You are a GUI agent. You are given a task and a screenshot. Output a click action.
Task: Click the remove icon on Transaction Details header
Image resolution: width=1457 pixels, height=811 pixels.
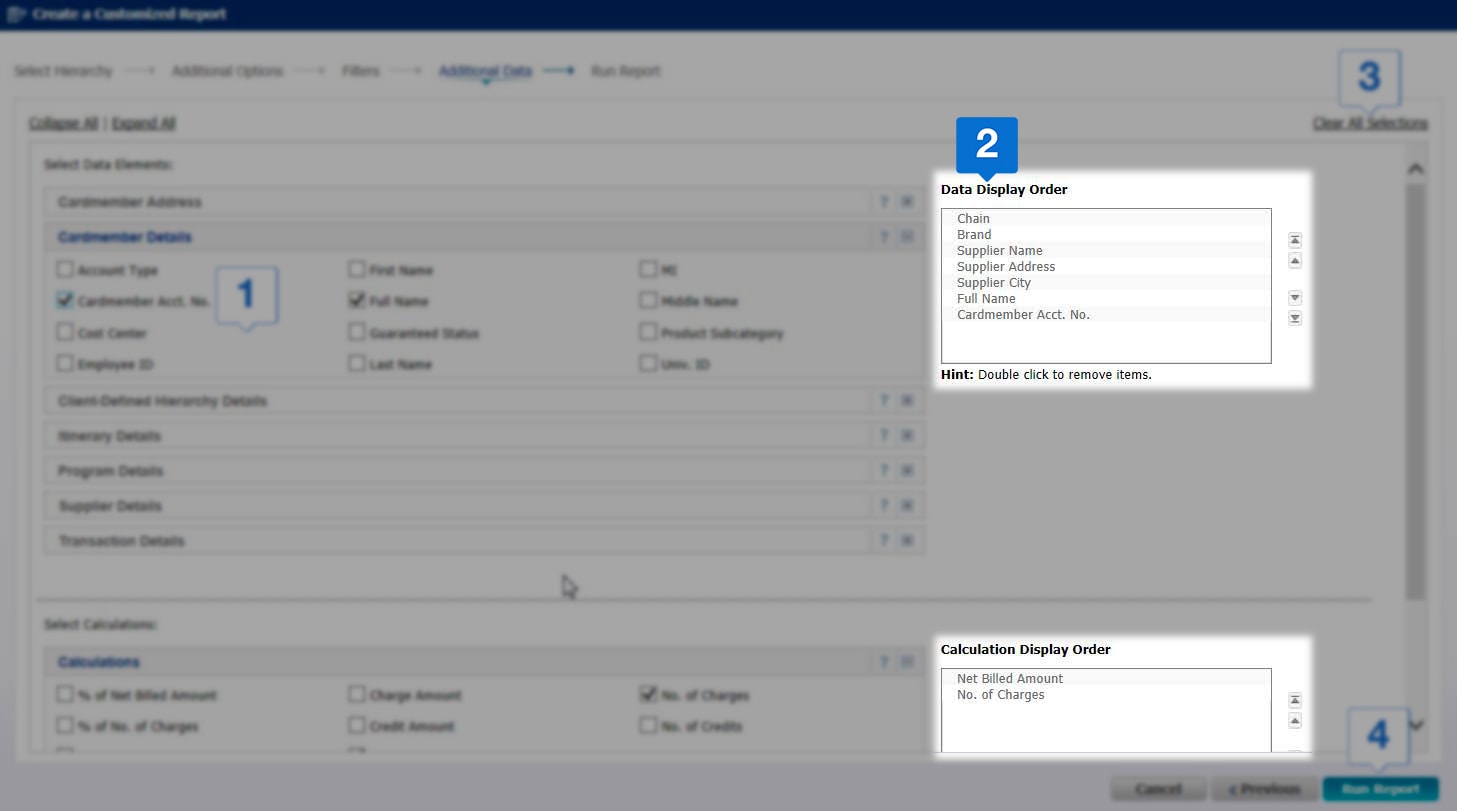point(907,540)
